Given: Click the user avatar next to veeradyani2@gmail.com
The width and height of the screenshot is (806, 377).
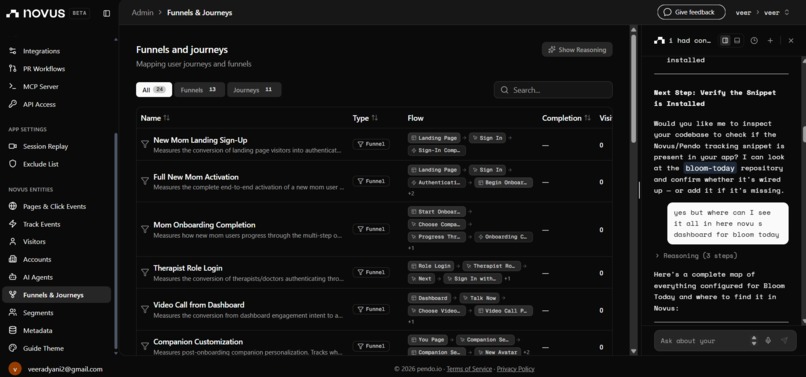Looking at the screenshot, I should [15, 369].
